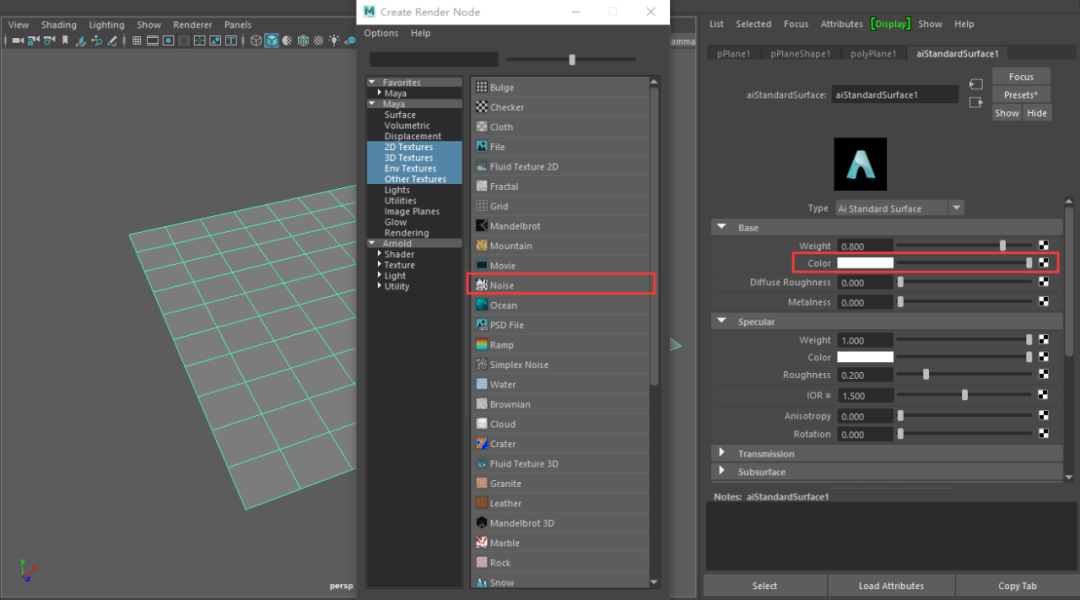1080x600 pixels.
Task: Collapse the Specular section
Action: 721,321
